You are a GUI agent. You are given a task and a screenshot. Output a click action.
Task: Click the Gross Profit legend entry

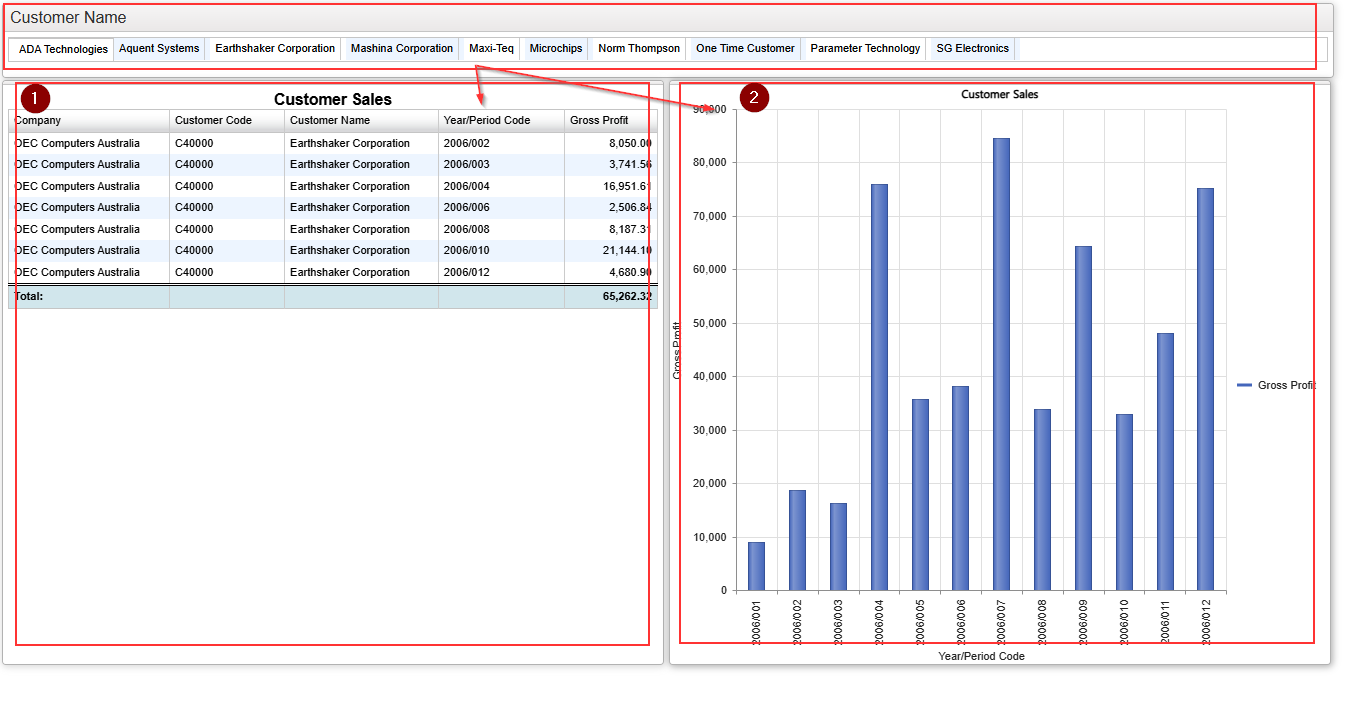pos(1276,385)
